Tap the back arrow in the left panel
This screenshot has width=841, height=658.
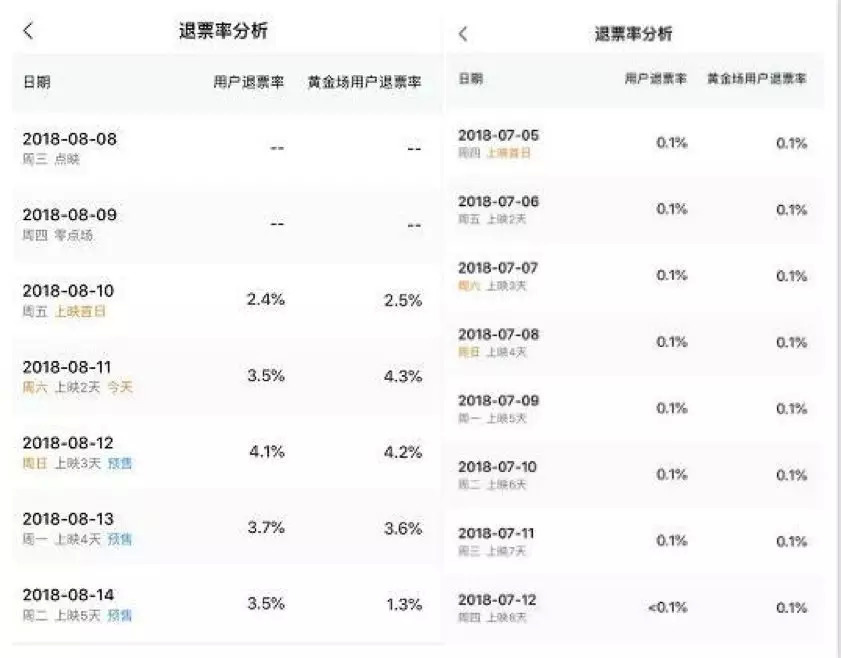click(28, 31)
